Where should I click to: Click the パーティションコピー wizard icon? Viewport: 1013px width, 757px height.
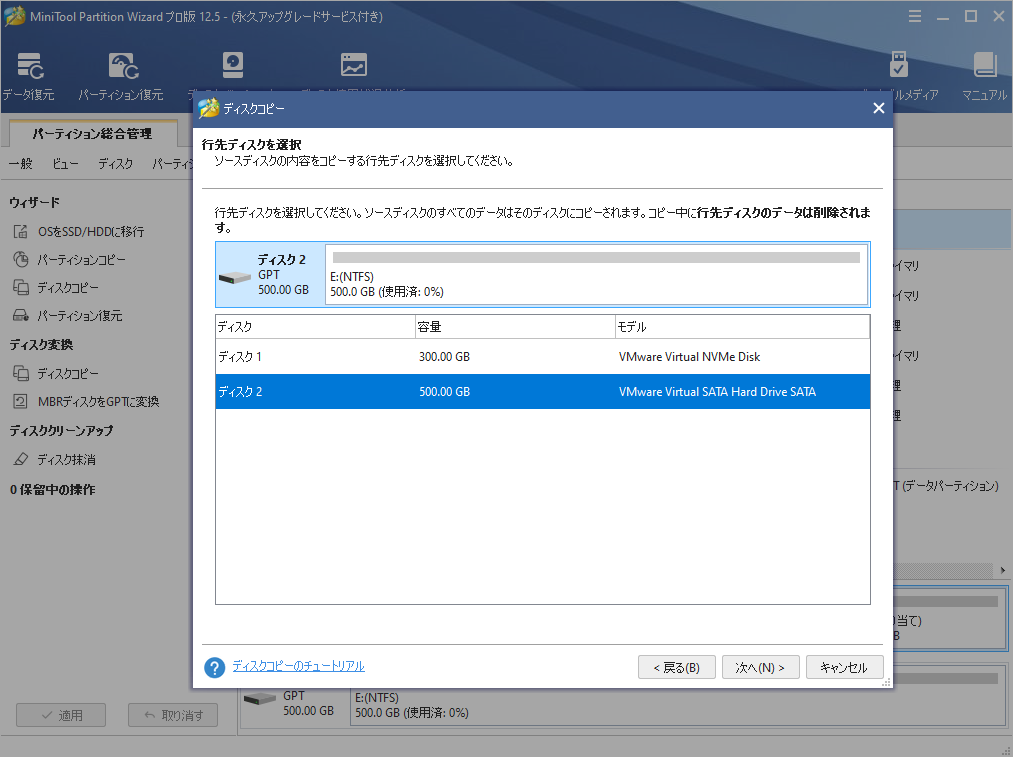click(21, 260)
